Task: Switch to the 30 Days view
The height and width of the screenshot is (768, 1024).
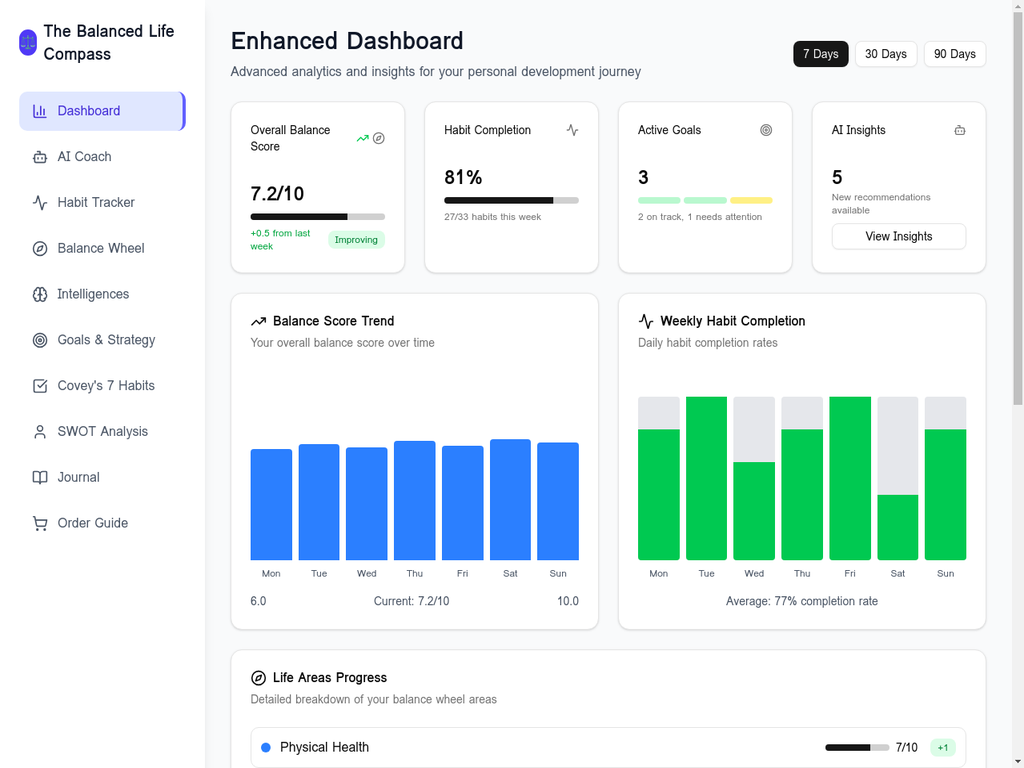Action: (x=885, y=54)
